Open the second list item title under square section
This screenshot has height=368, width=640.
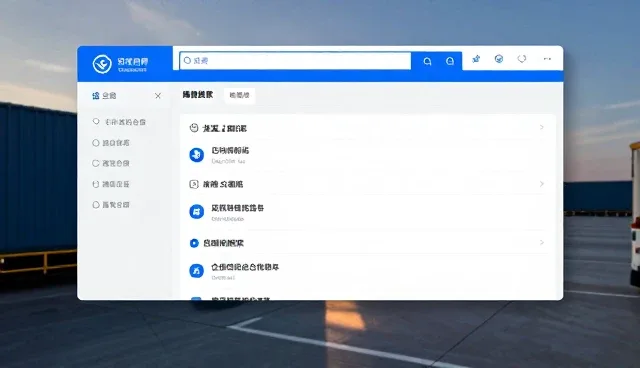pyautogui.click(x=238, y=208)
